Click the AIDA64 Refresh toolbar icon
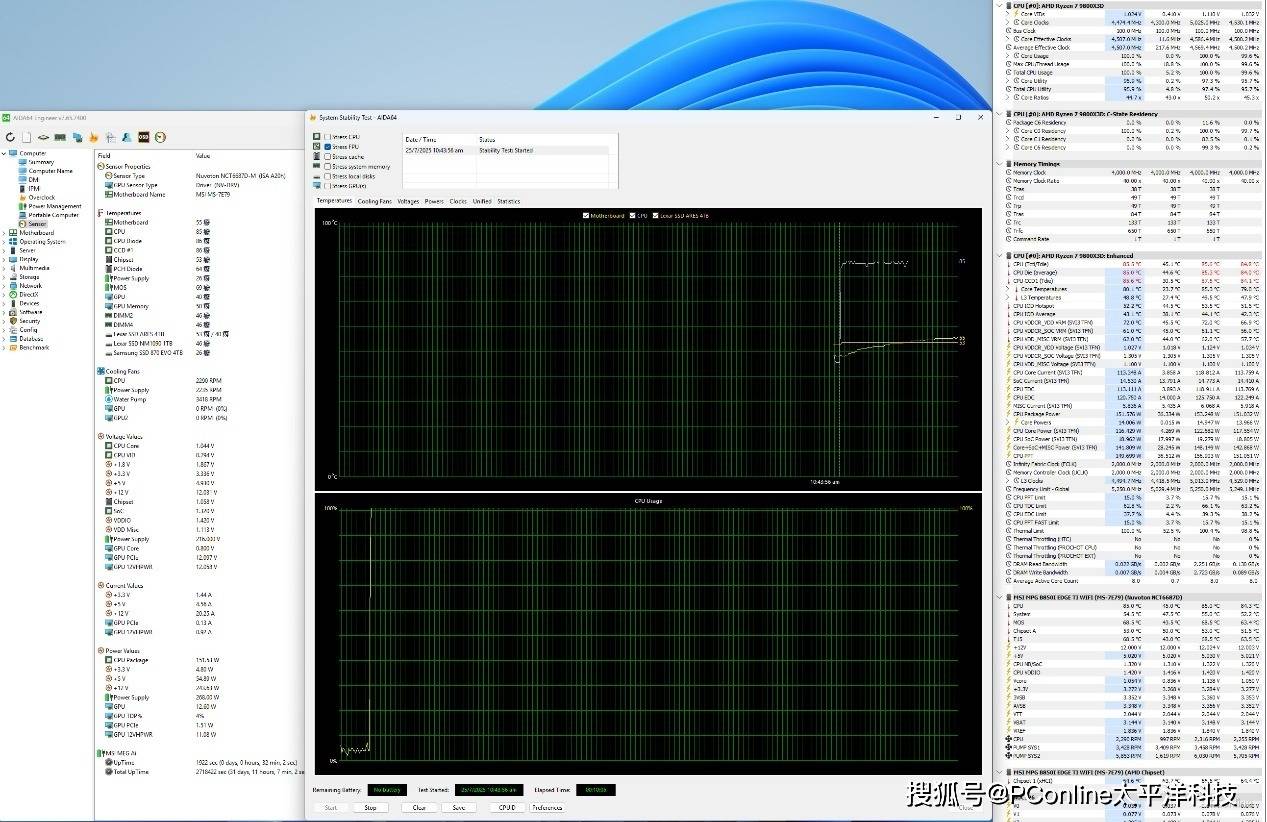 (x=10, y=137)
